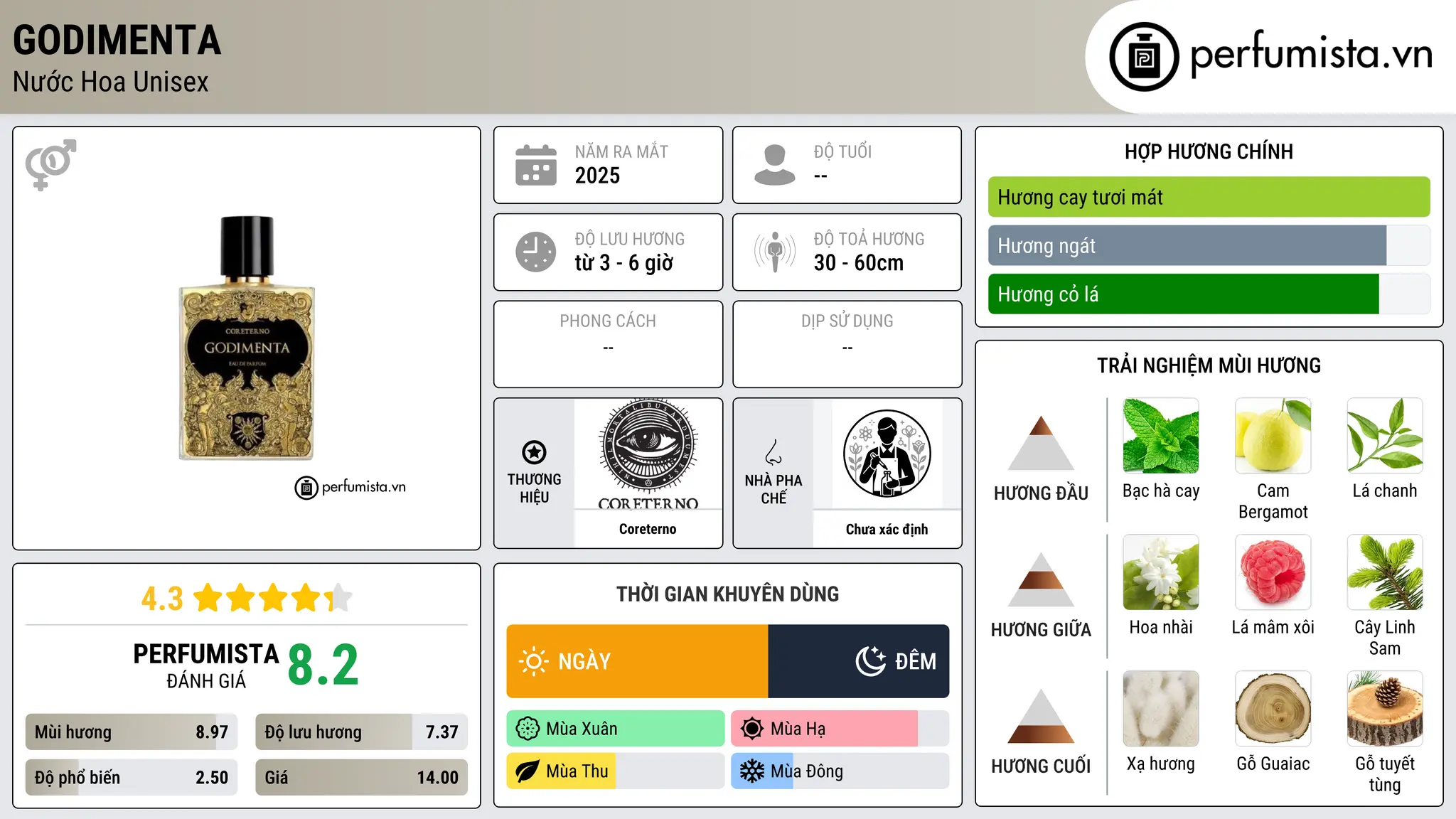1456x819 pixels.
Task: Click the Hương cay tươi mát accord bar
Action: click(1209, 197)
